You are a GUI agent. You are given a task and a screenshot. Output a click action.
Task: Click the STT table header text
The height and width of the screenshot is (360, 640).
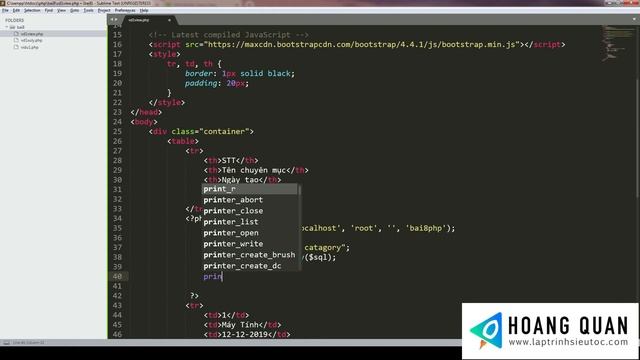[229, 160]
